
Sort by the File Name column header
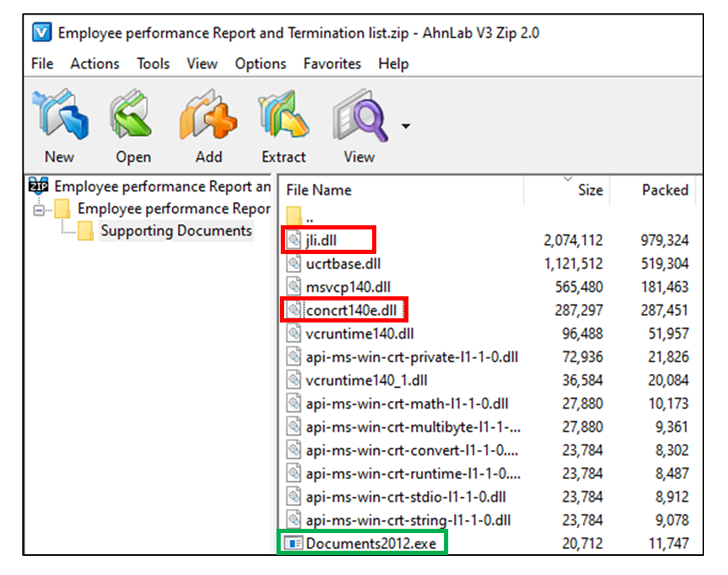(318, 190)
